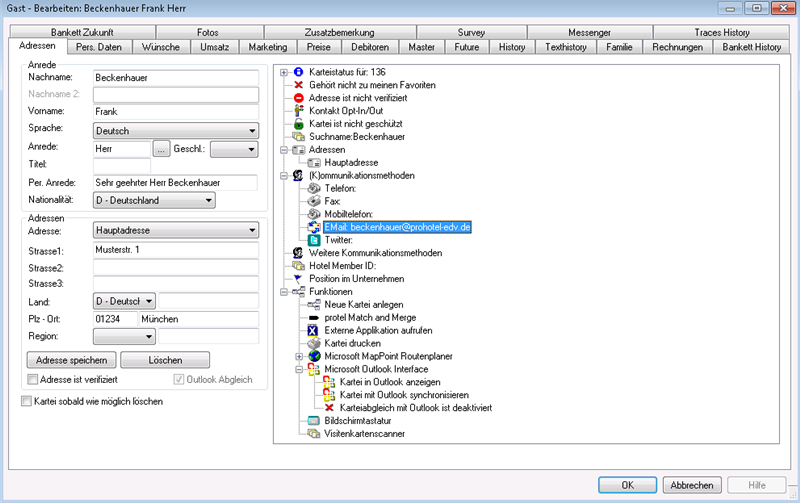Open the Debitoren tab
This screenshot has width=800, height=503.
click(x=370, y=47)
